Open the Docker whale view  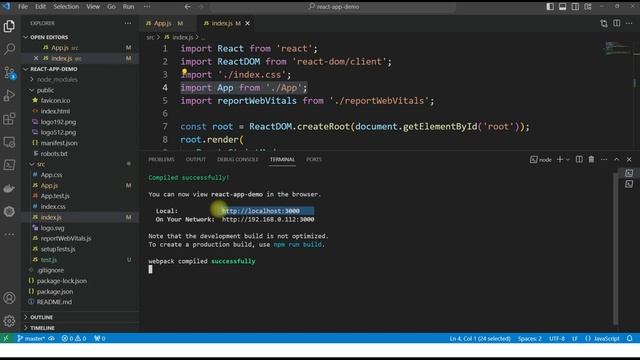[x=9, y=189]
